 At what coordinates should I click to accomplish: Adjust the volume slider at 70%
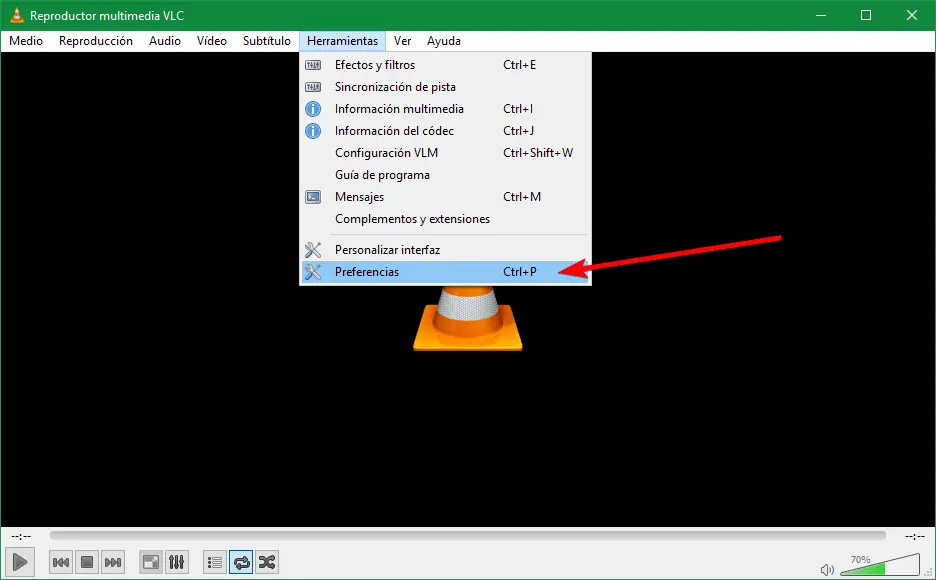click(x=879, y=565)
